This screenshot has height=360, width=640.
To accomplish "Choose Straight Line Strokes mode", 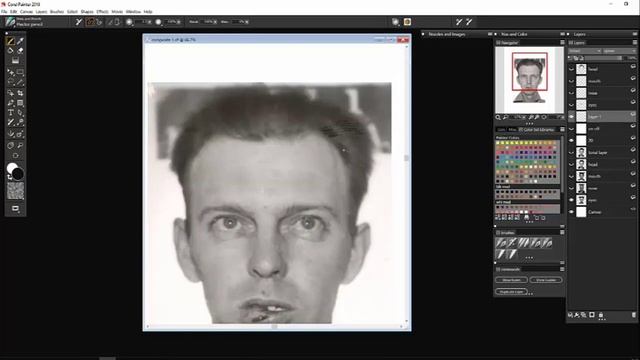I will [x=99, y=22].
